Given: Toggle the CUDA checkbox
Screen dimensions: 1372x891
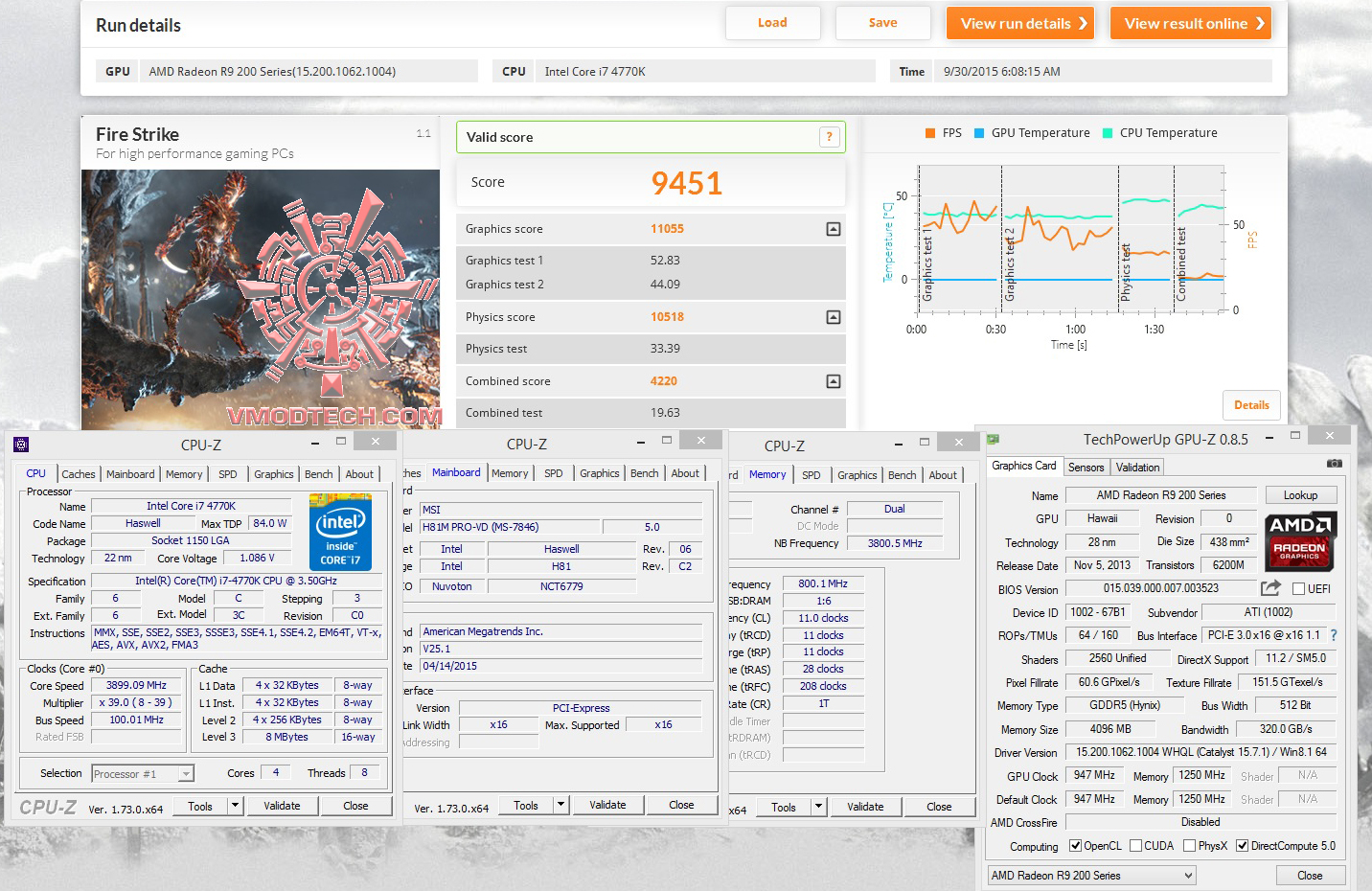Looking at the screenshot, I should (x=1135, y=846).
